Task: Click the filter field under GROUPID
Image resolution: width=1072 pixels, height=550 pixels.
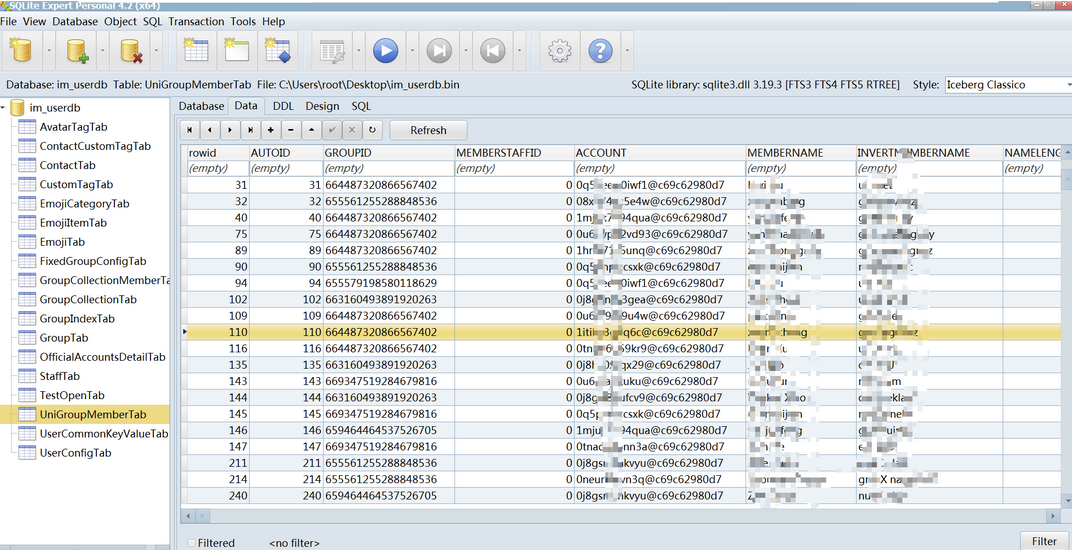Action: click(x=388, y=168)
